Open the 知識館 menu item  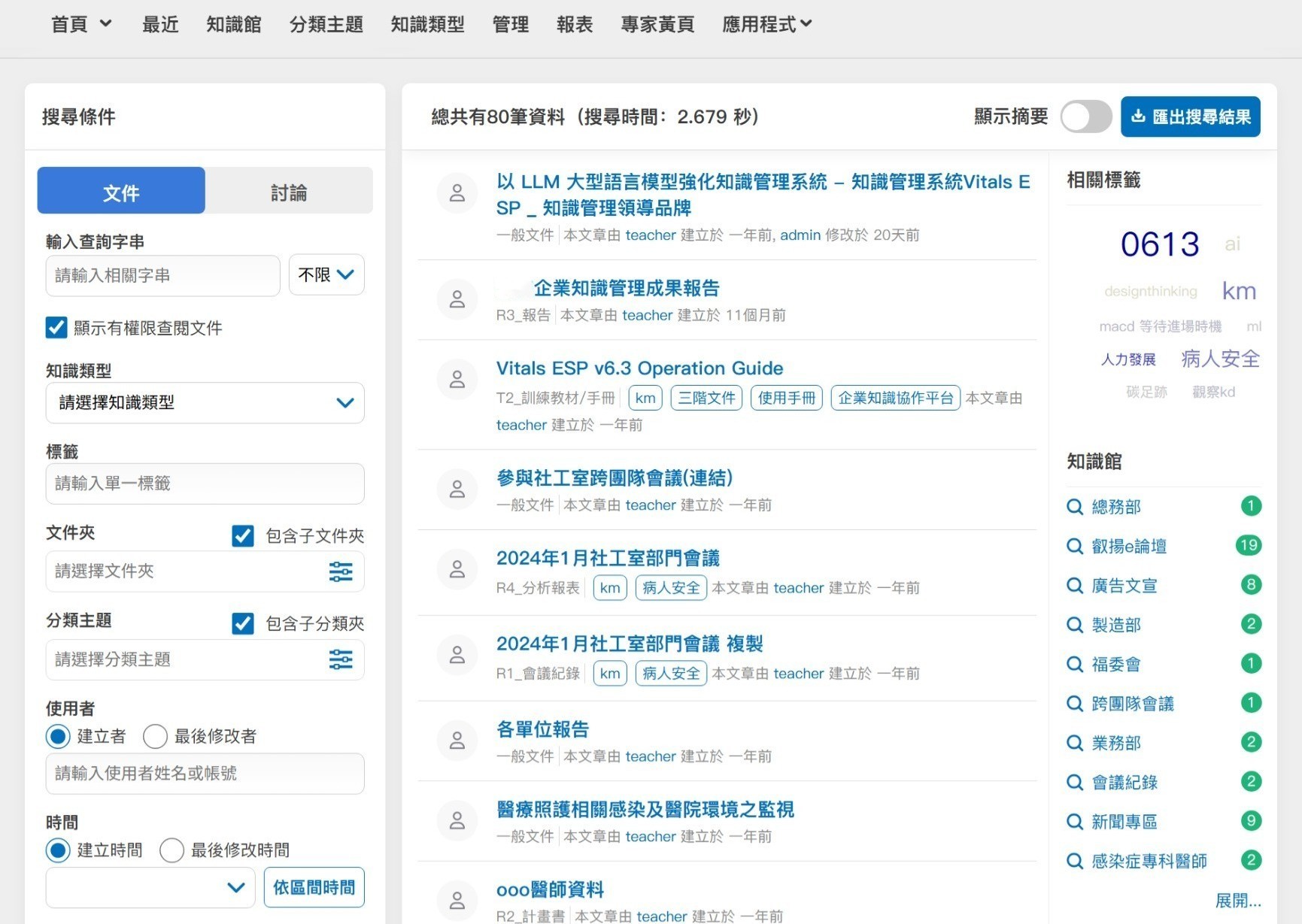coord(234,24)
